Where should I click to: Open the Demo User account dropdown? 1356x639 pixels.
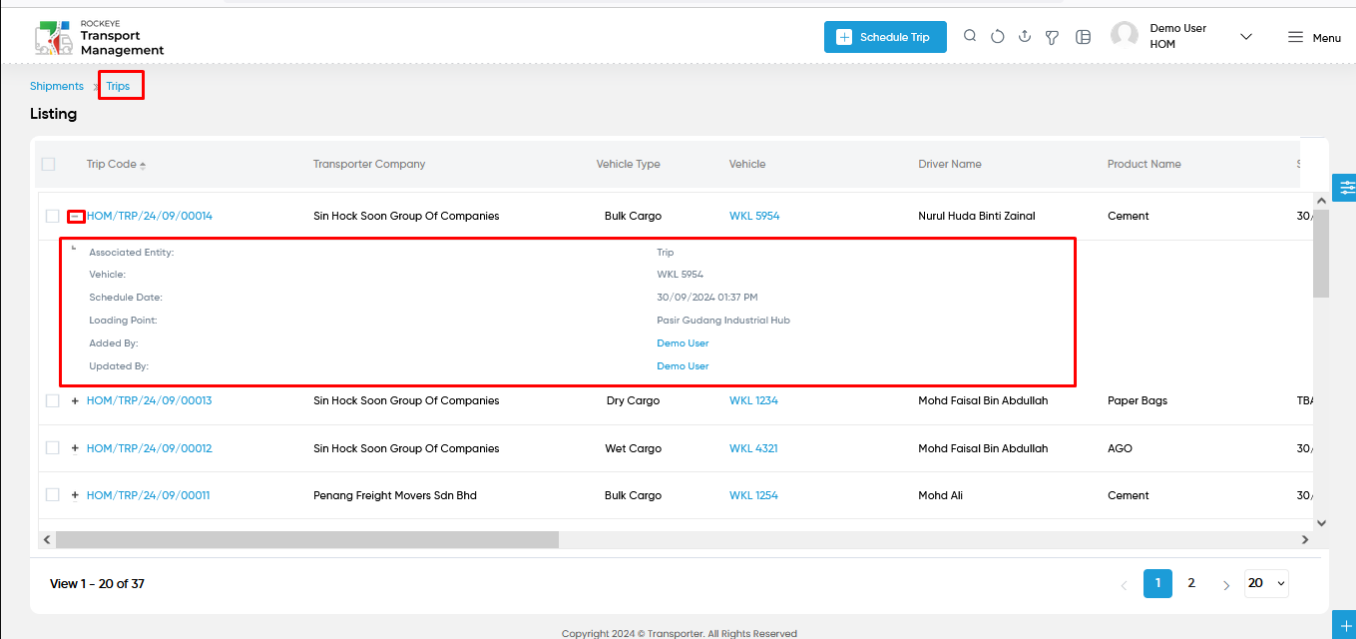point(1246,37)
